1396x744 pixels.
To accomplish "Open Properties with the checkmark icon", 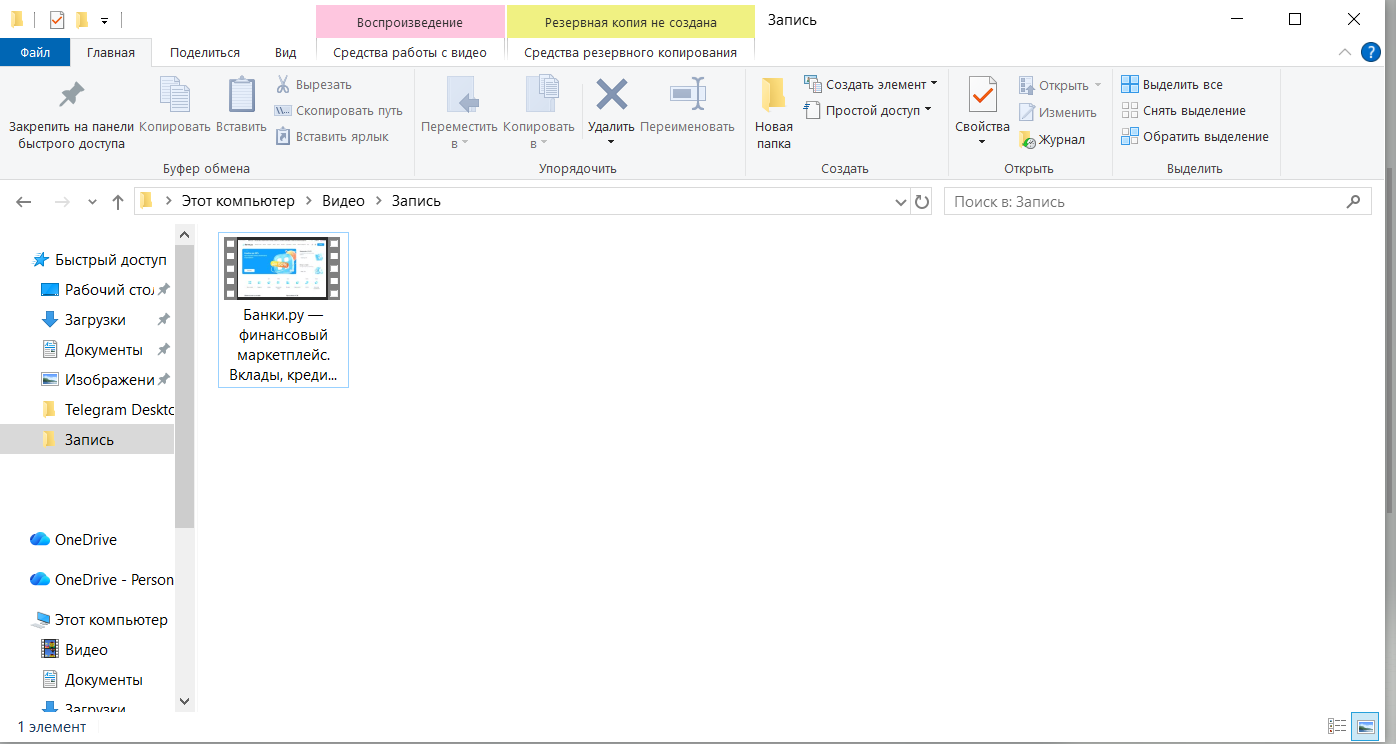I will point(982,96).
